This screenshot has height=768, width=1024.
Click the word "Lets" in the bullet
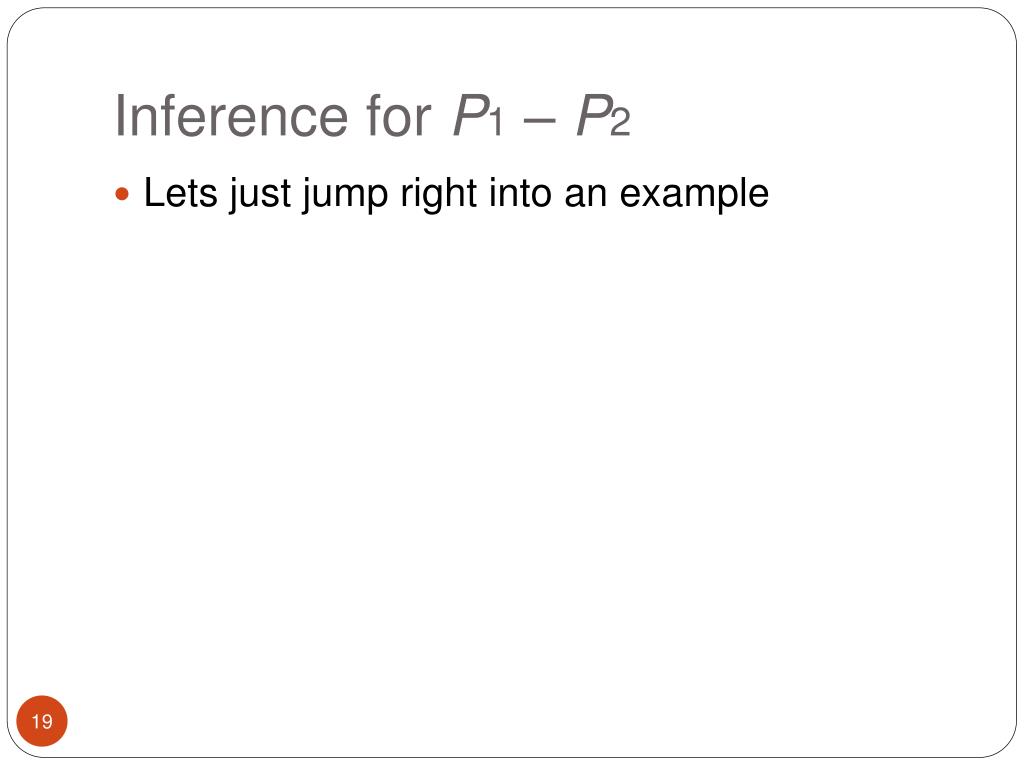pos(181,193)
